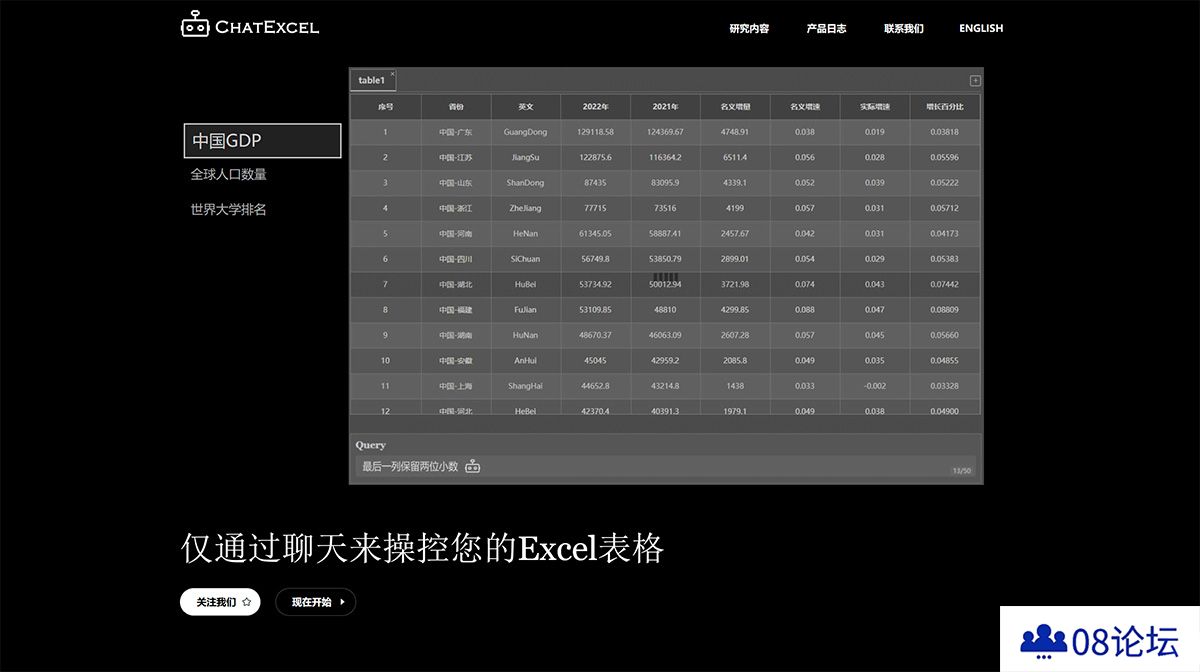This screenshot has height=672, width=1200.
Task: Select the FuJian cell
Action: [x=525, y=310]
